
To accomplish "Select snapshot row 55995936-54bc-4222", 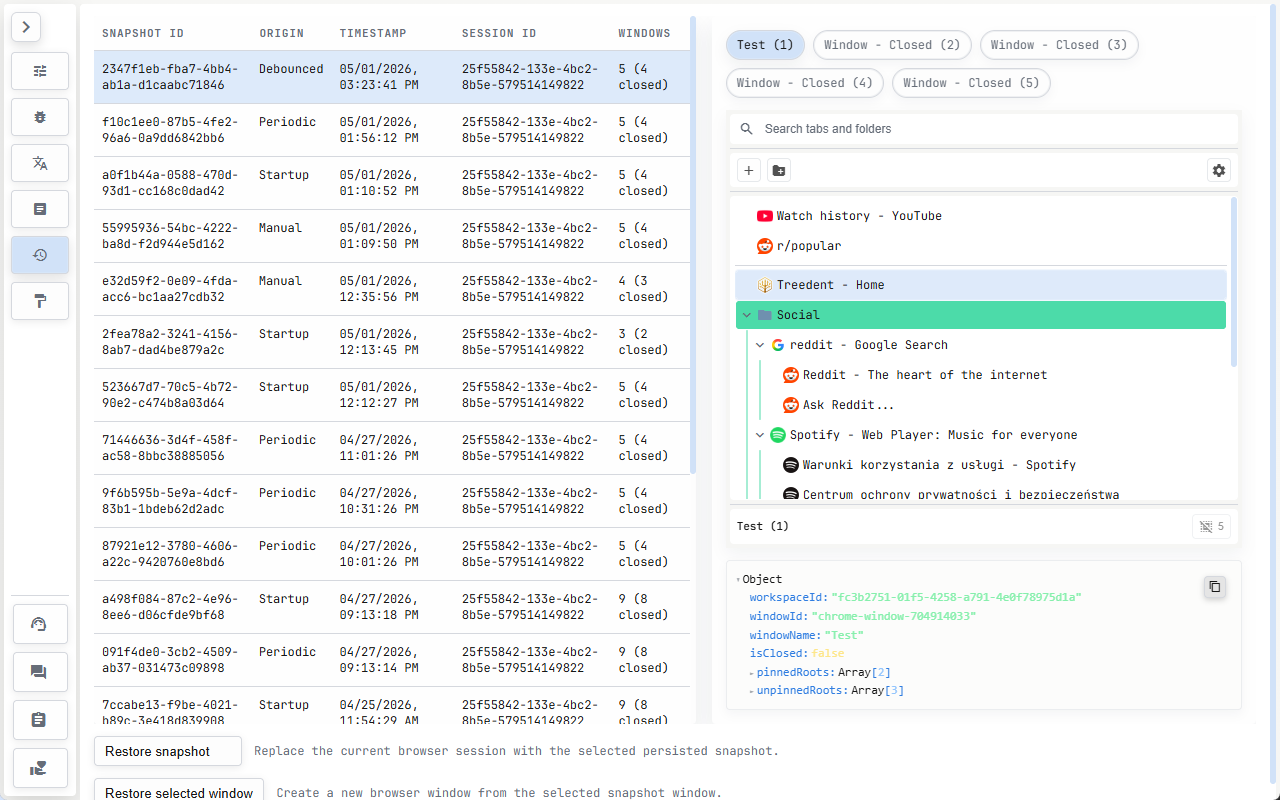I will (x=392, y=236).
